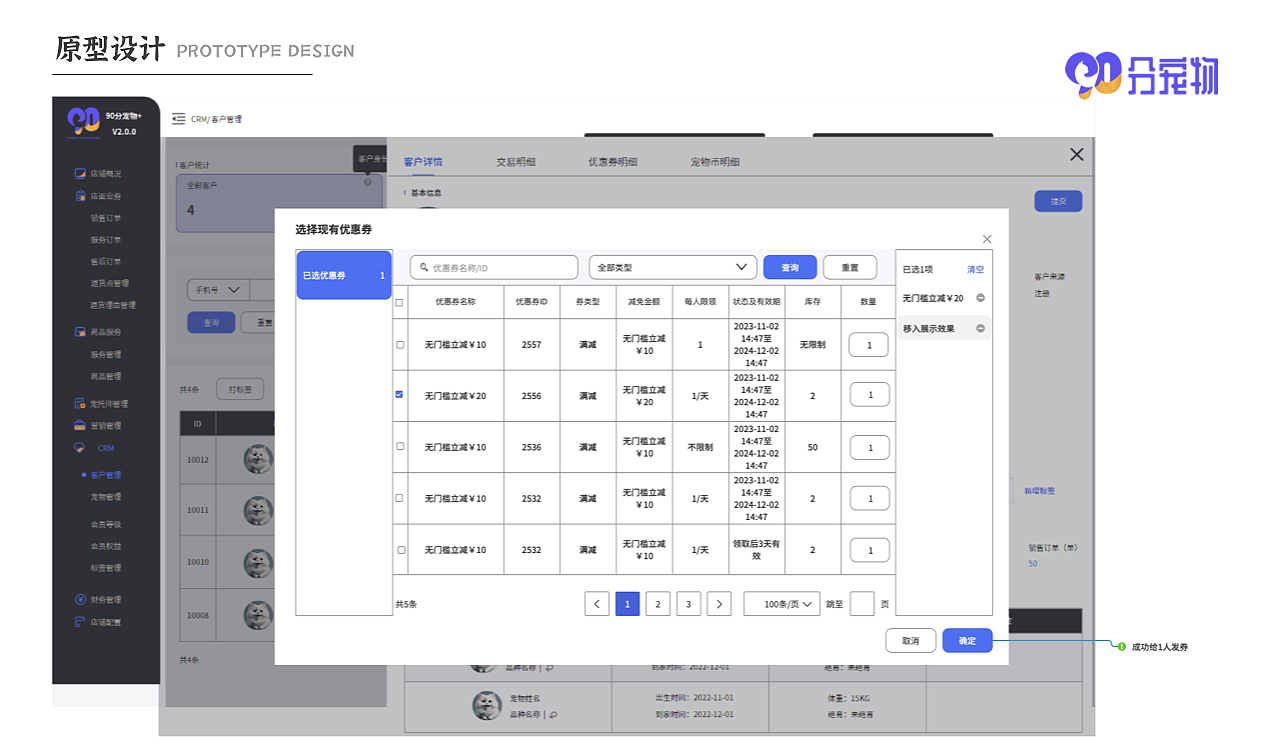The width and height of the screenshot is (1280, 750).
Task: Open 店铺概况 in the sidebar
Action: pyautogui.click(x=98, y=174)
